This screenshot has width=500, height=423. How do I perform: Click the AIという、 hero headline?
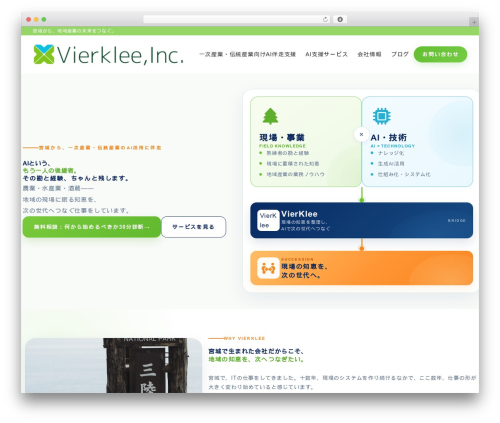point(37,163)
